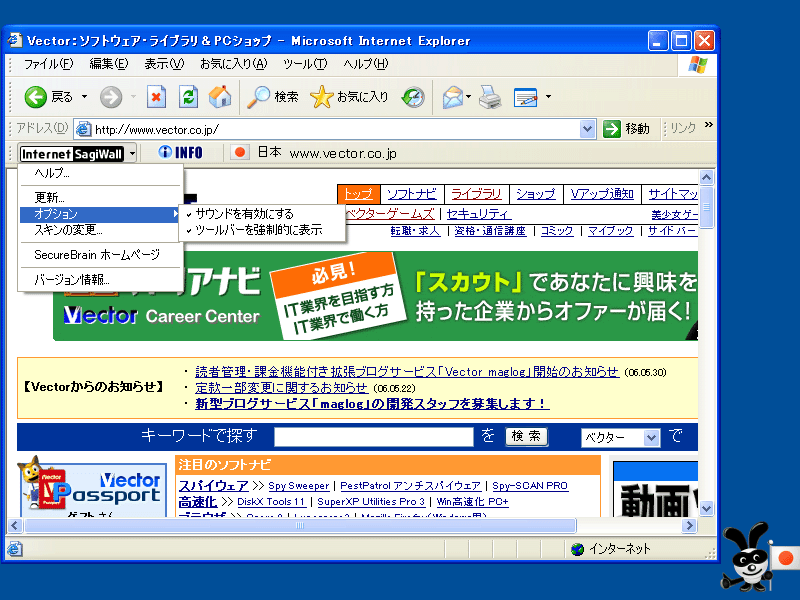Click the 検索 button in keyword search
The width and height of the screenshot is (800, 600).
527,436
